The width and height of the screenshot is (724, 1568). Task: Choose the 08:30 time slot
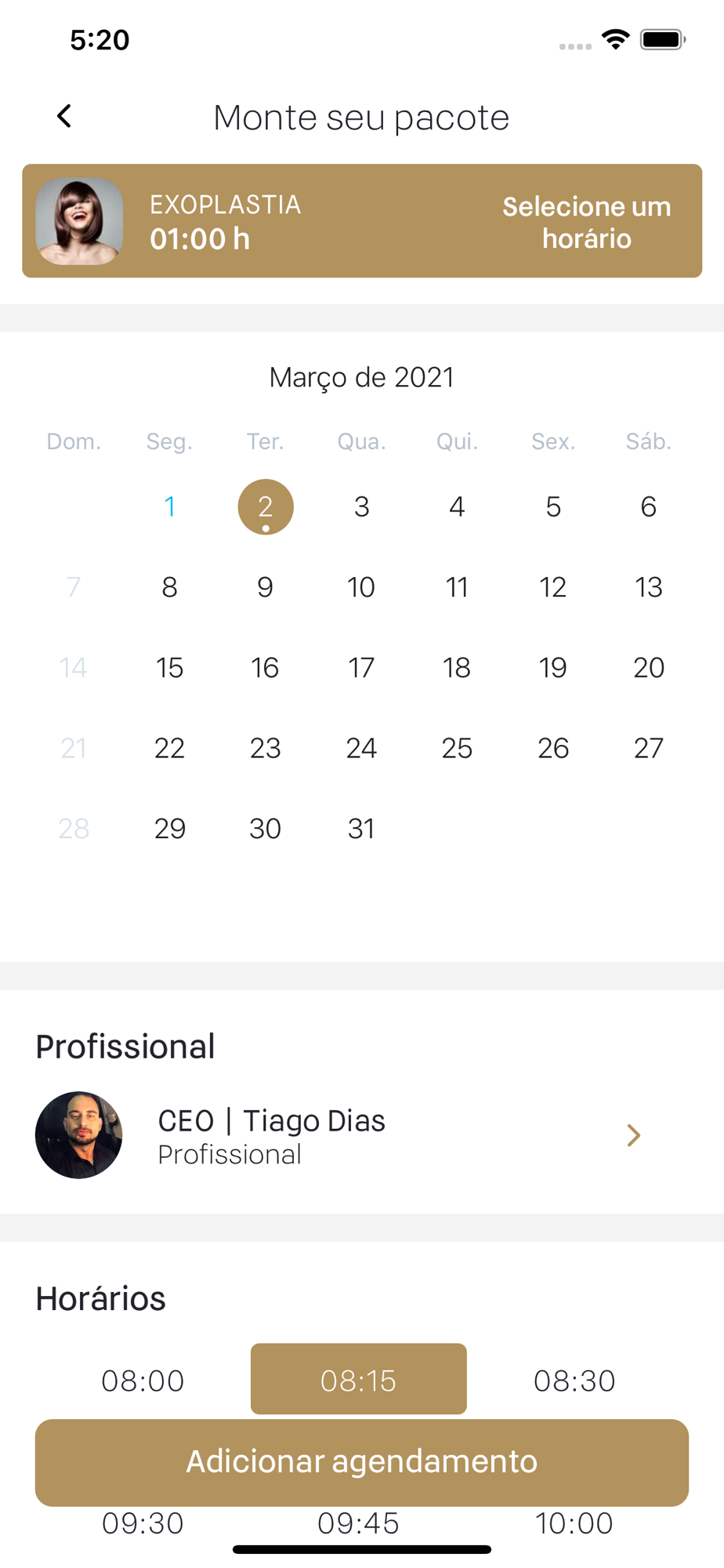coord(574,1380)
